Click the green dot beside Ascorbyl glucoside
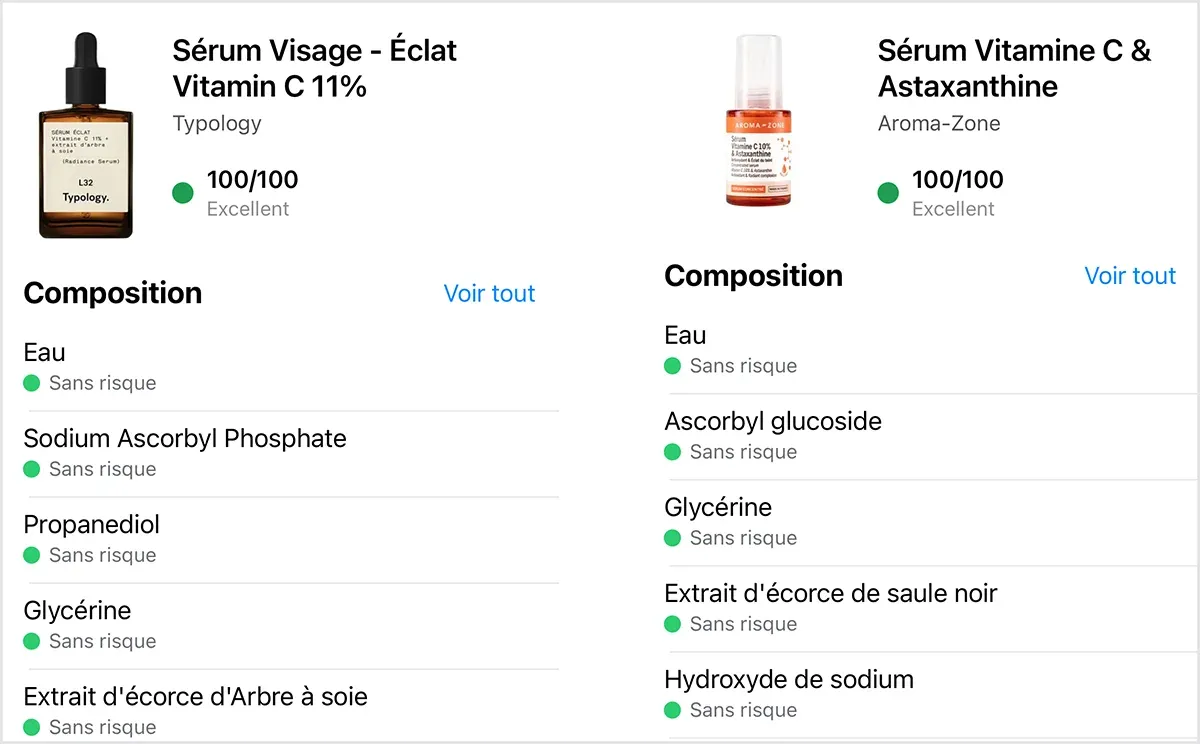This screenshot has height=744, width=1200. (671, 452)
